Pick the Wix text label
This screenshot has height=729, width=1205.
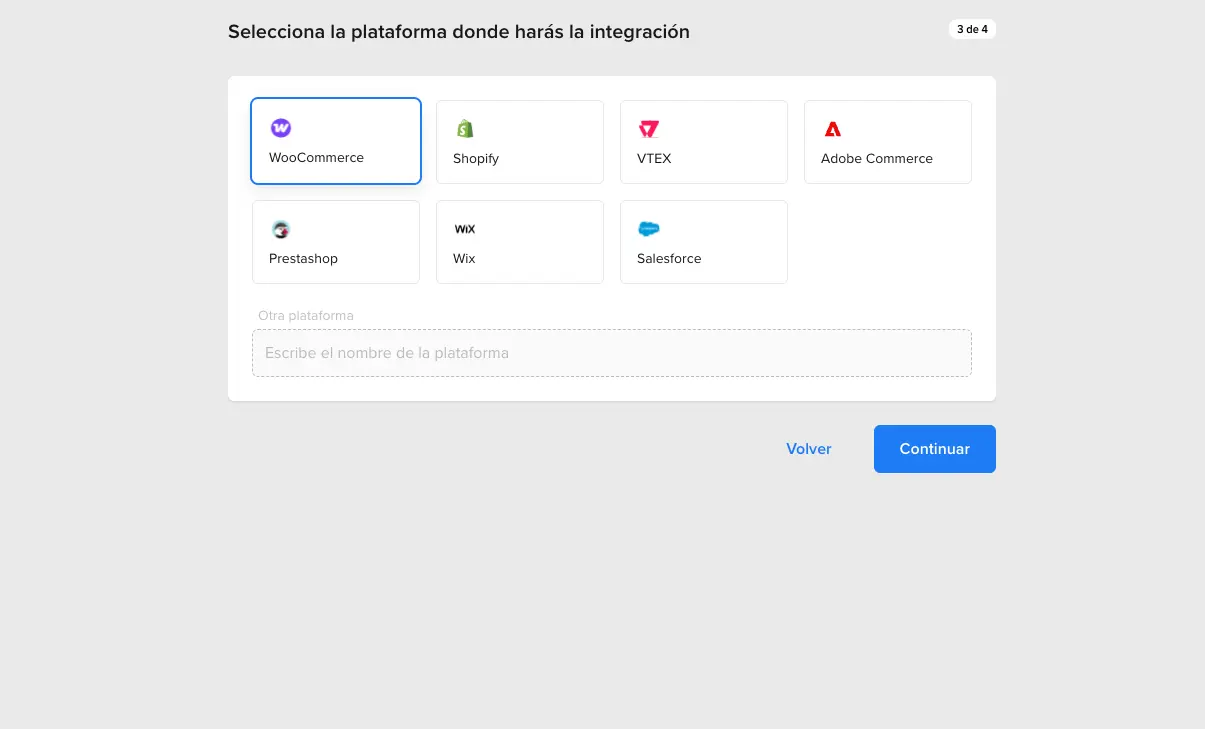[464, 259]
